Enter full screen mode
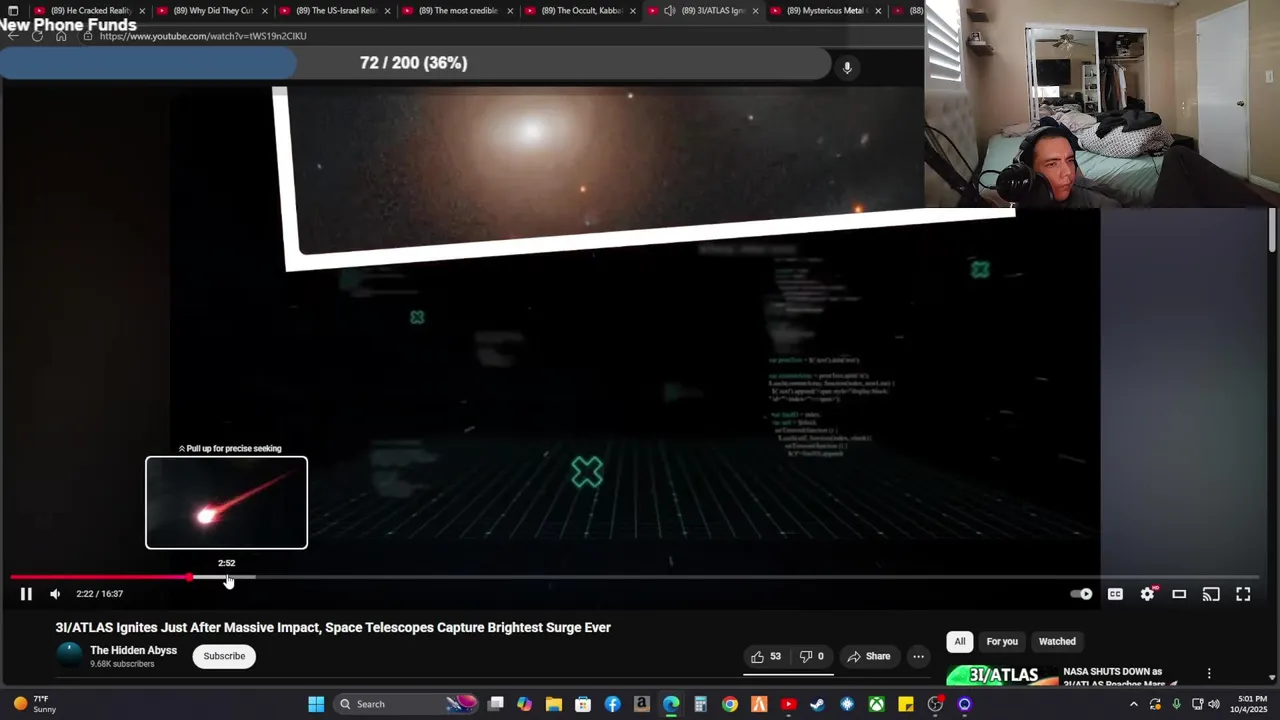The width and height of the screenshot is (1280, 720). [1243, 594]
